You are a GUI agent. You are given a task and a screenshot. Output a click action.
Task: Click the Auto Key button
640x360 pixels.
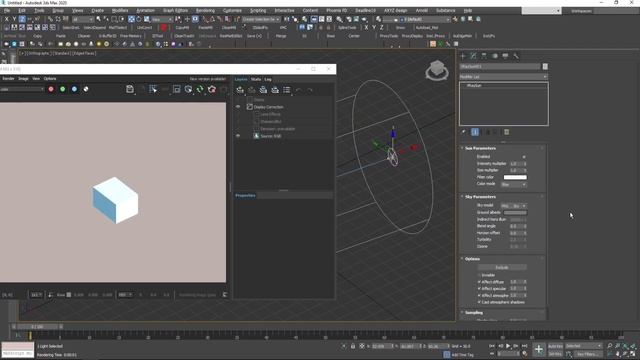point(555,346)
